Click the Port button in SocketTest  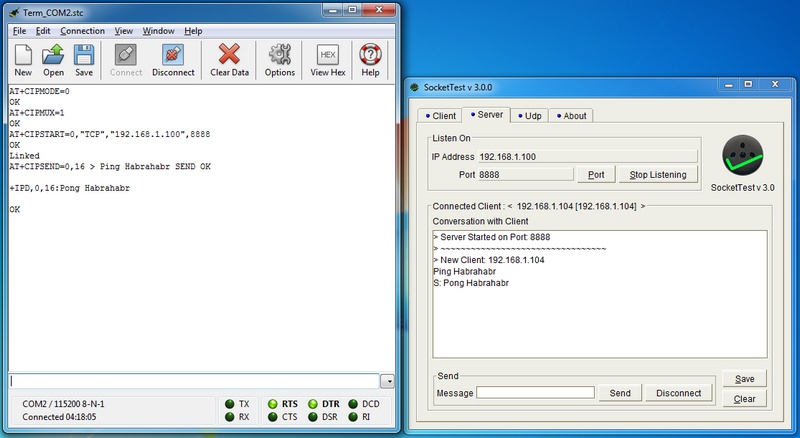coord(596,175)
